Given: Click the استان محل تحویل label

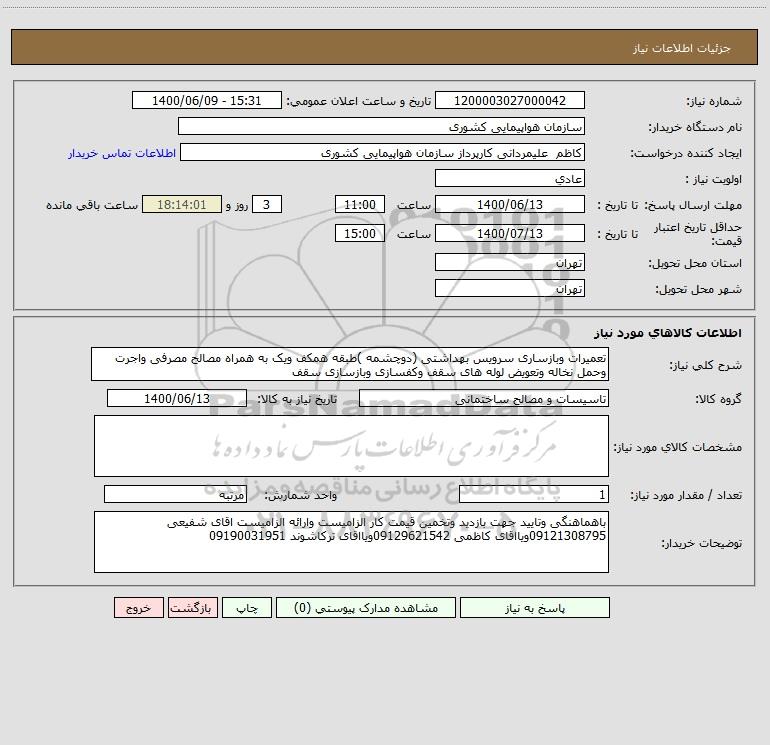Looking at the screenshot, I should coord(695,264).
